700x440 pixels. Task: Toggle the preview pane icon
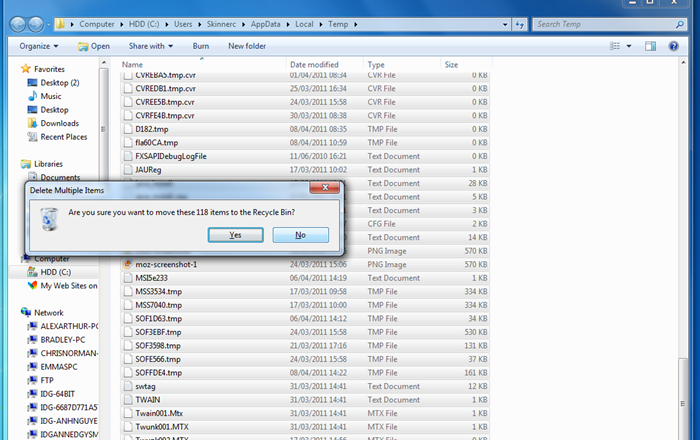650,46
